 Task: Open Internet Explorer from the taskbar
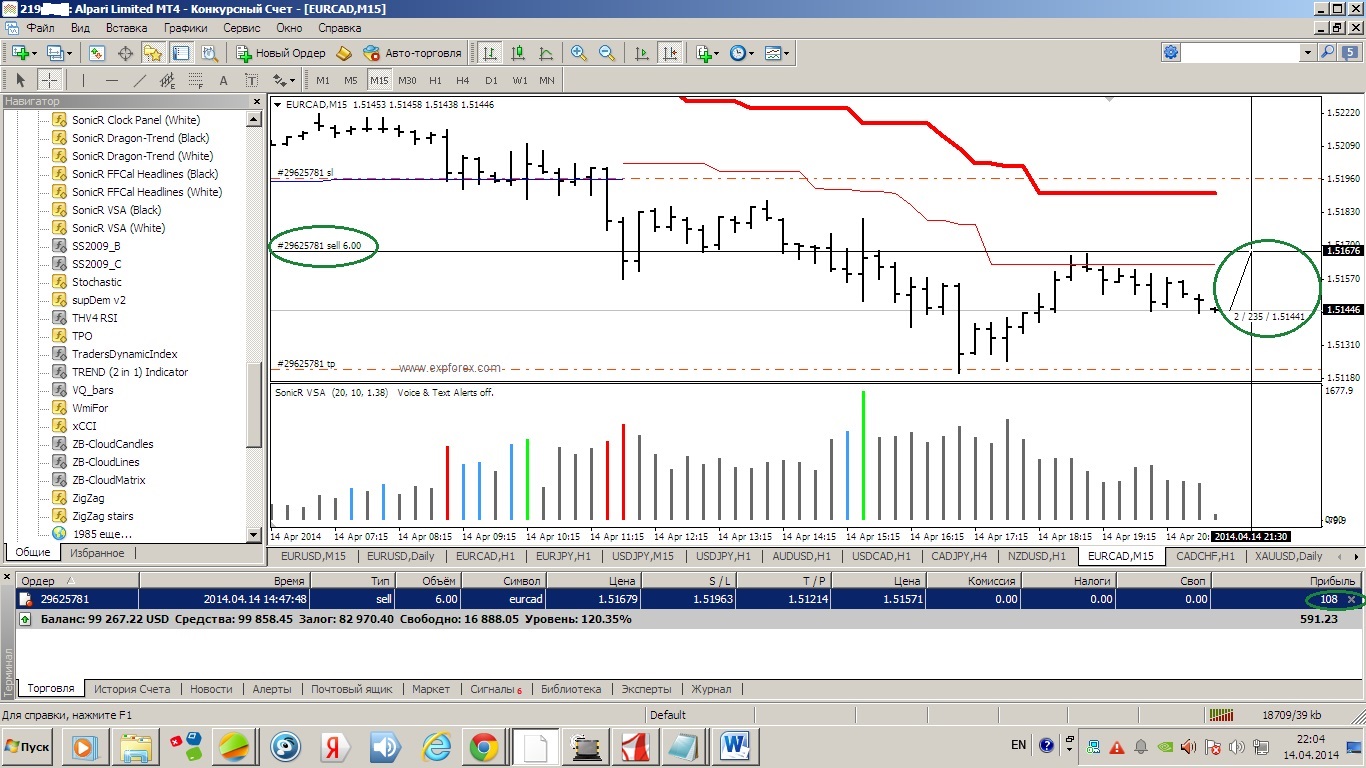(x=437, y=747)
